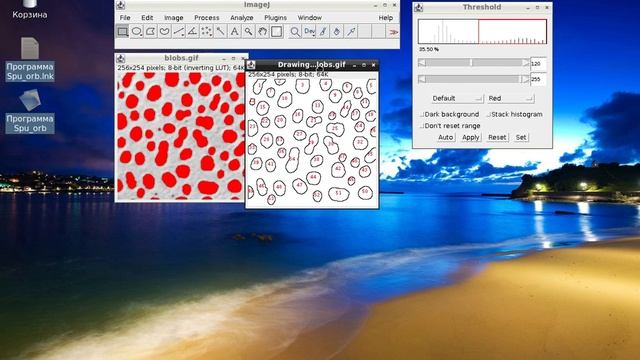Screen dimensions: 640x360
Task: Enable the Stack histogram checkbox
Action: coord(515,114)
